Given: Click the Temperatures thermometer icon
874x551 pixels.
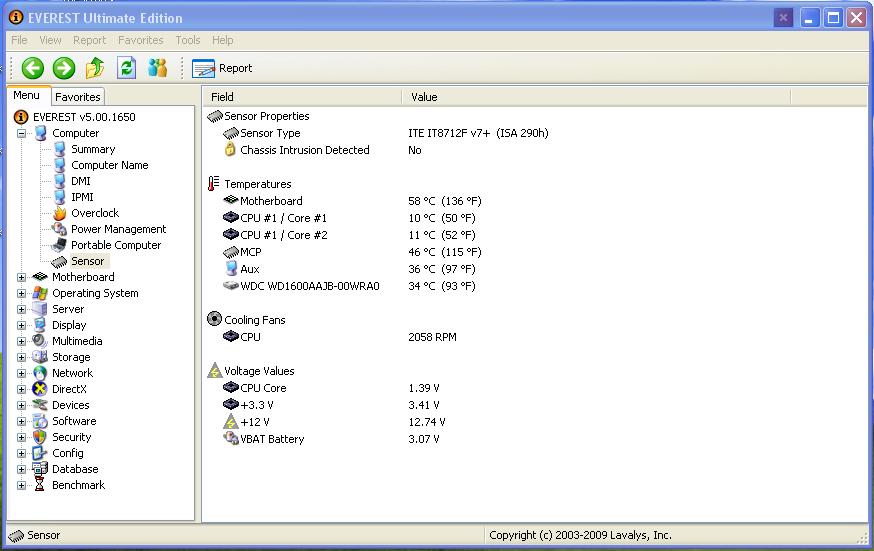Looking at the screenshot, I should pyautogui.click(x=214, y=183).
